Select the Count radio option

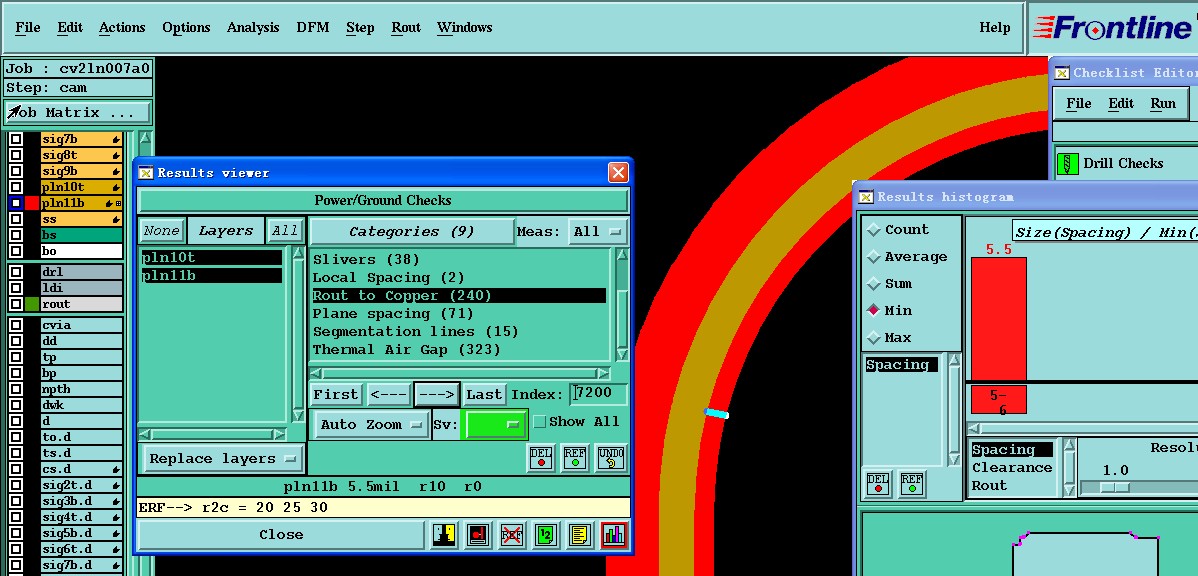[x=873, y=230]
